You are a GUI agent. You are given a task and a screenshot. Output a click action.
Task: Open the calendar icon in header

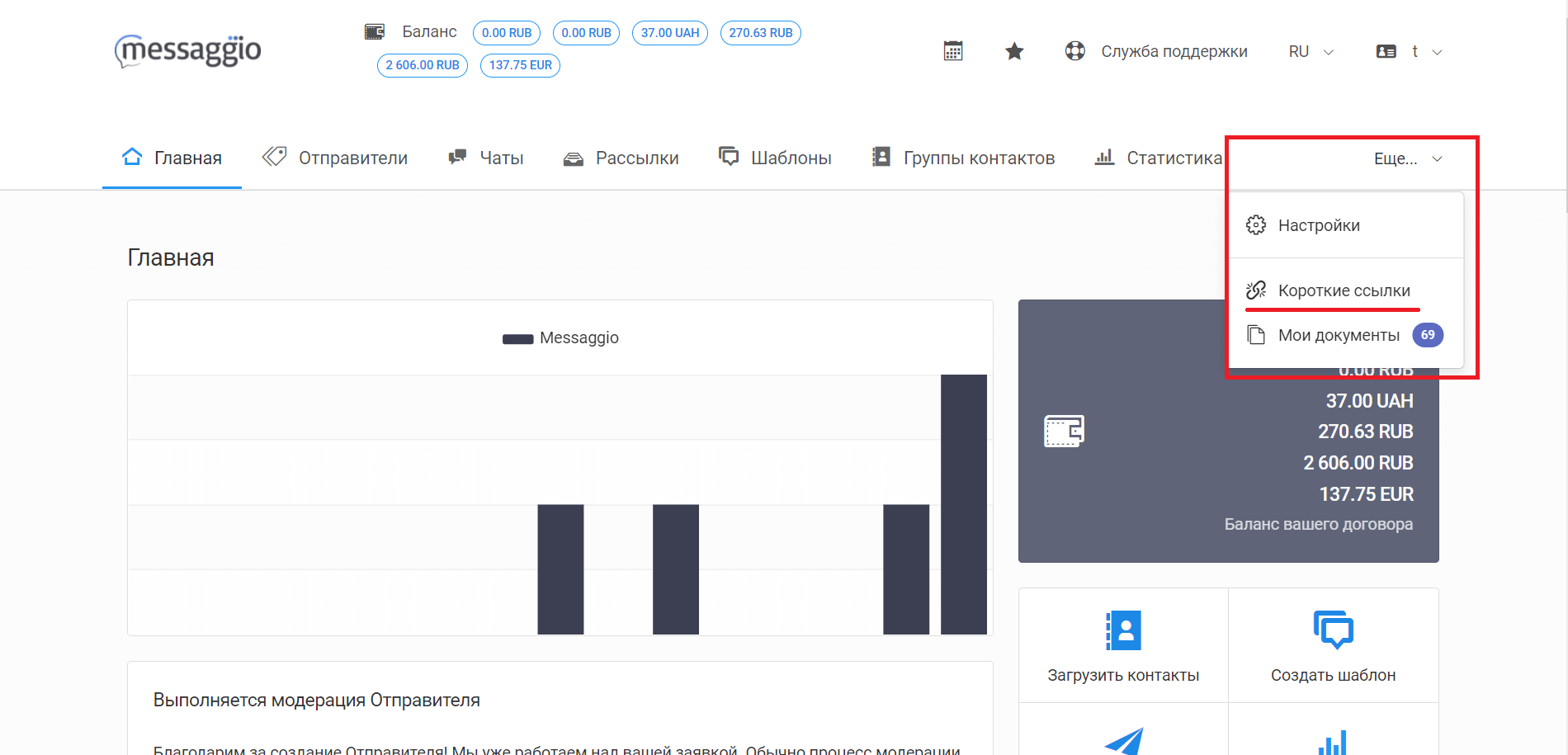953,51
